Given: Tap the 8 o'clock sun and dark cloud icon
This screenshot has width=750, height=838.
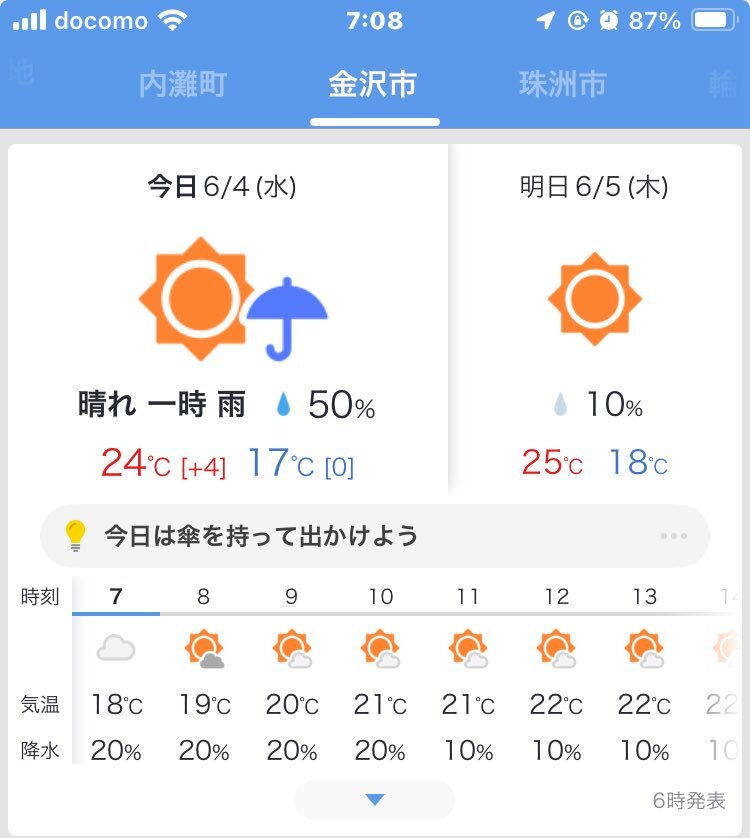Looking at the screenshot, I should pos(204,649).
